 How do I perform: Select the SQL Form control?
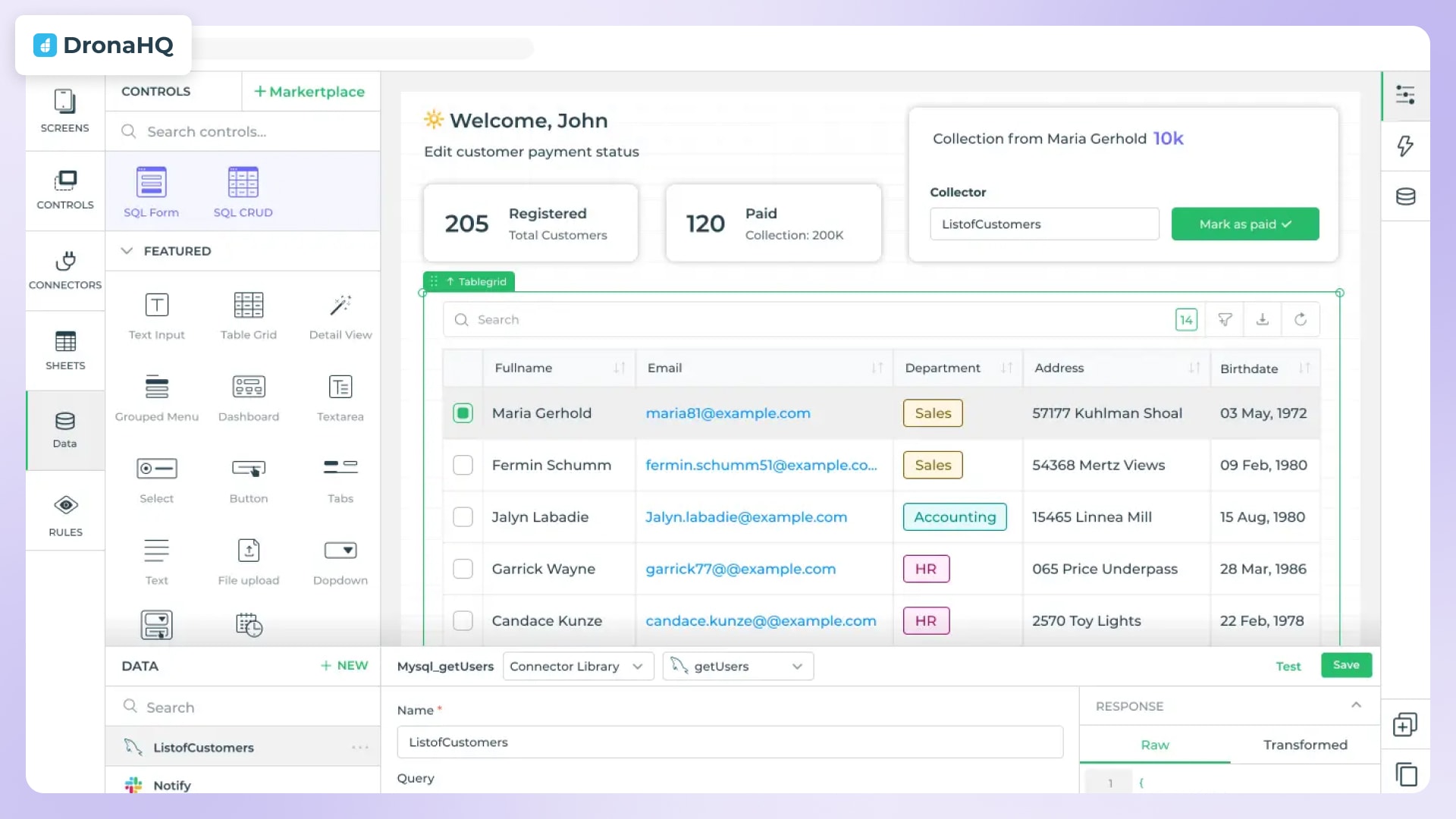pos(151,190)
